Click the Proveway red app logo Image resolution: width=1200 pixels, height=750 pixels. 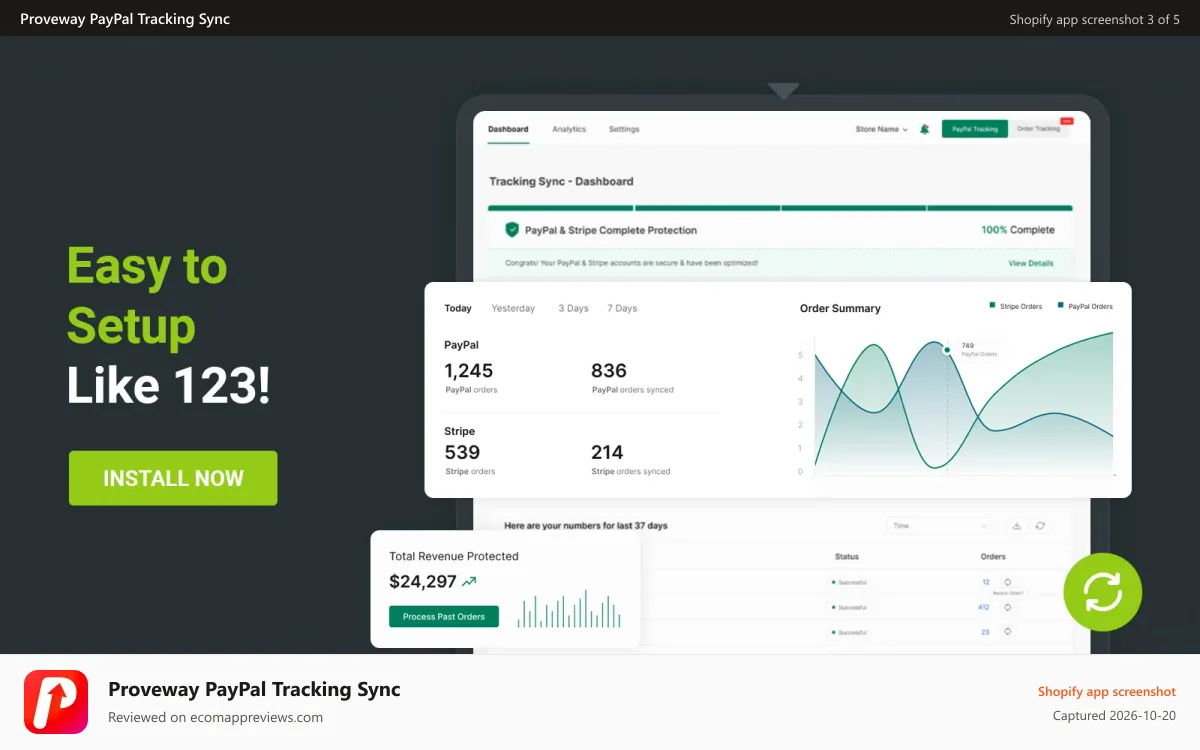click(56, 702)
